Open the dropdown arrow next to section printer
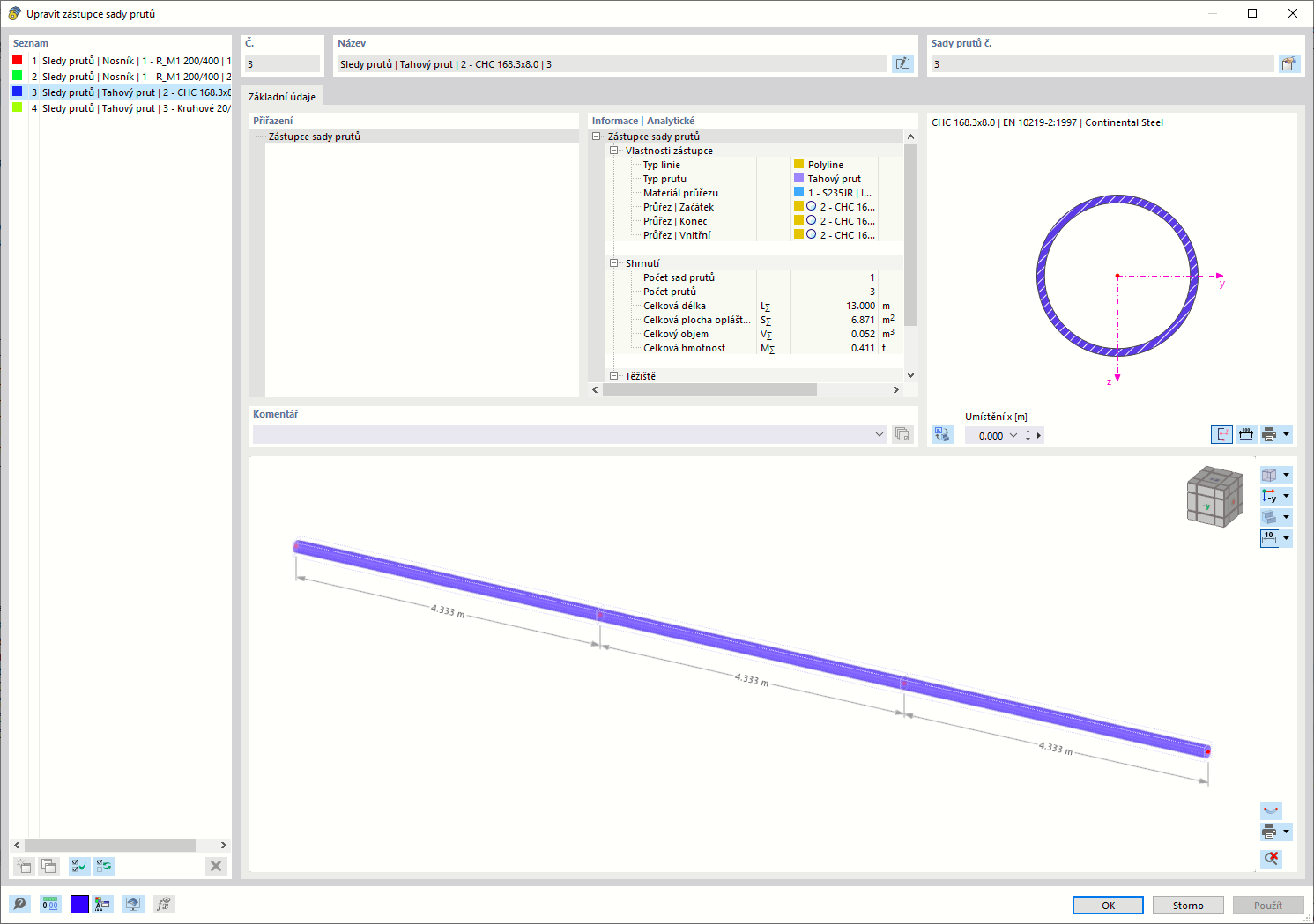 (x=1286, y=434)
